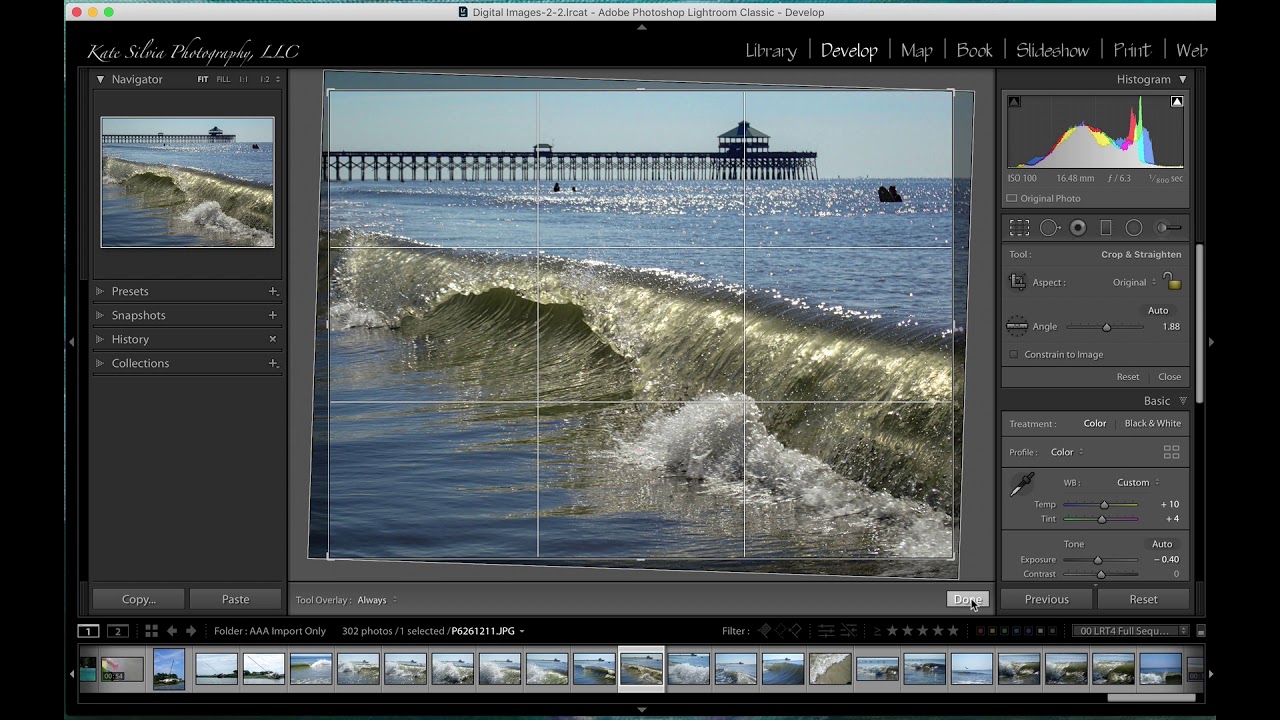
Task: Add a new preset with plus icon
Action: click(x=272, y=291)
